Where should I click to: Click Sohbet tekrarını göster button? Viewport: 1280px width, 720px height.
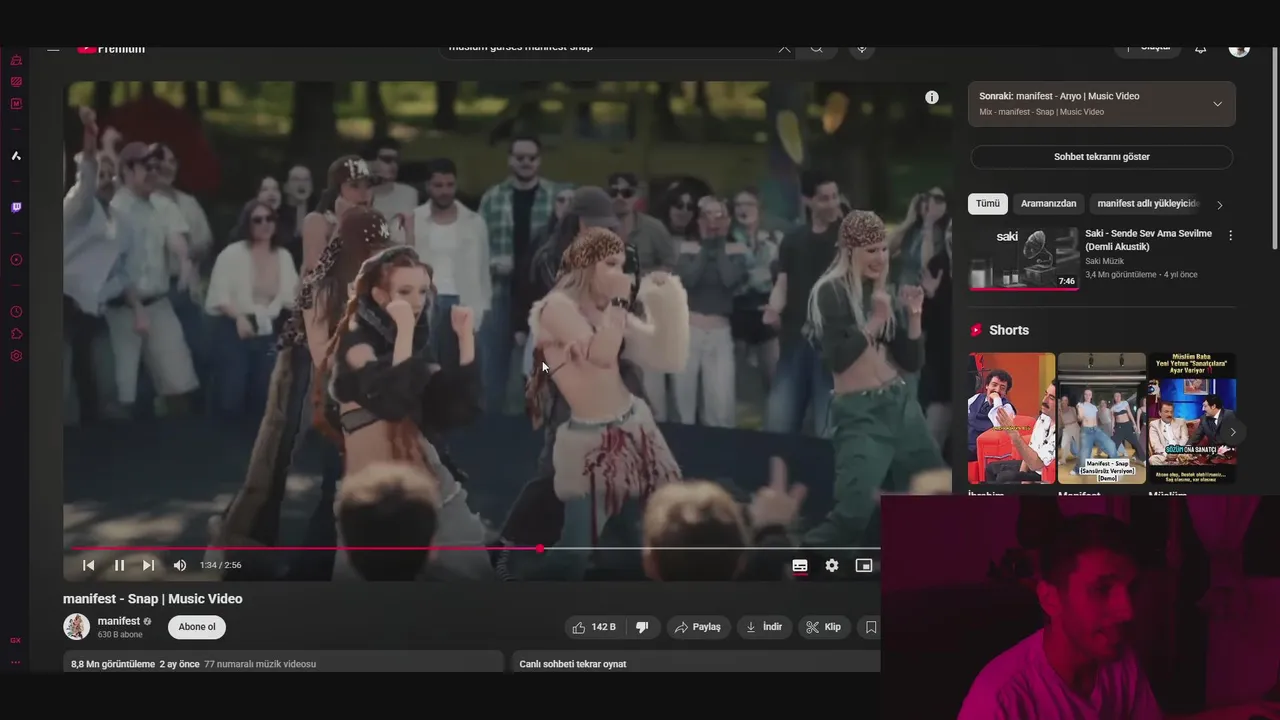click(1101, 157)
